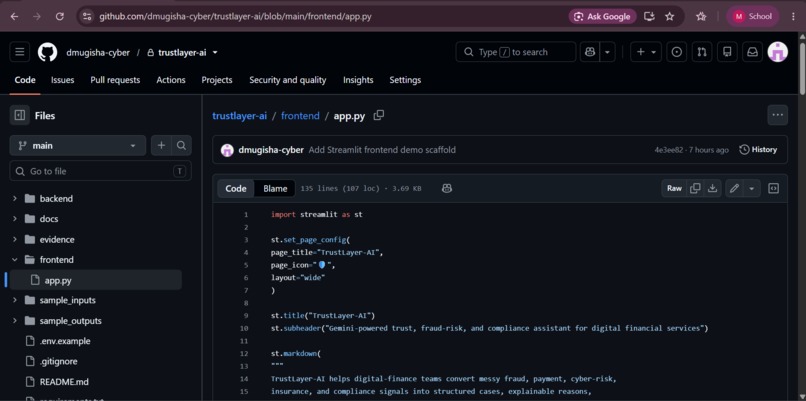Open the Issues repository tab
The width and height of the screenshot is (806, 401).
click(x=62, y=80)
